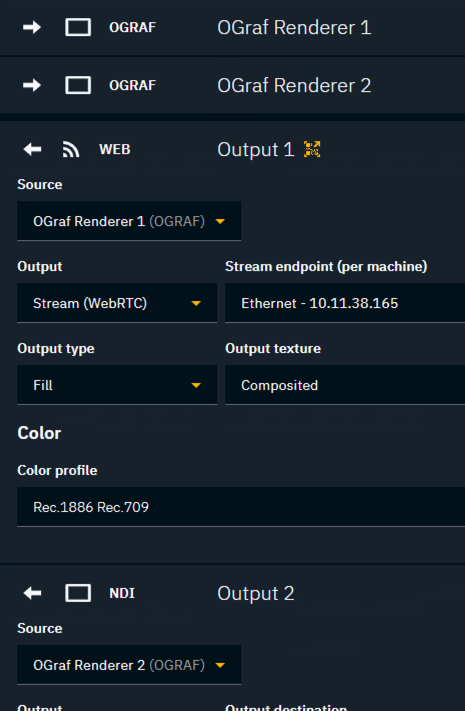The height and width of the screenshot is (711, 465).
Task: Open the Stream endpoint Ethernet dropdown
Action: click(x=345, y=303)
